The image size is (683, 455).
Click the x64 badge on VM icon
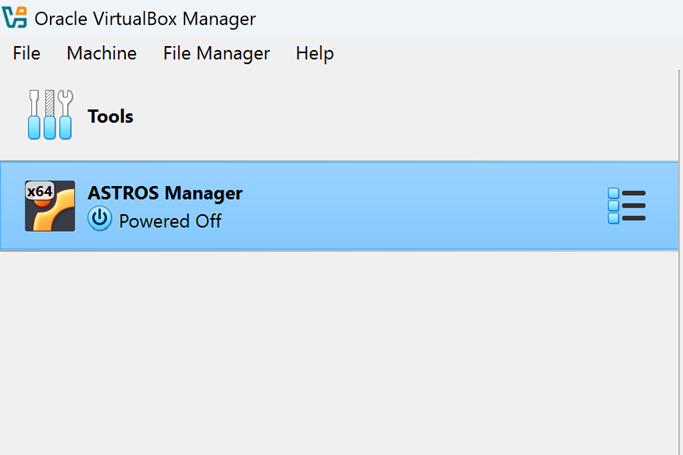(x=39, y=191)
